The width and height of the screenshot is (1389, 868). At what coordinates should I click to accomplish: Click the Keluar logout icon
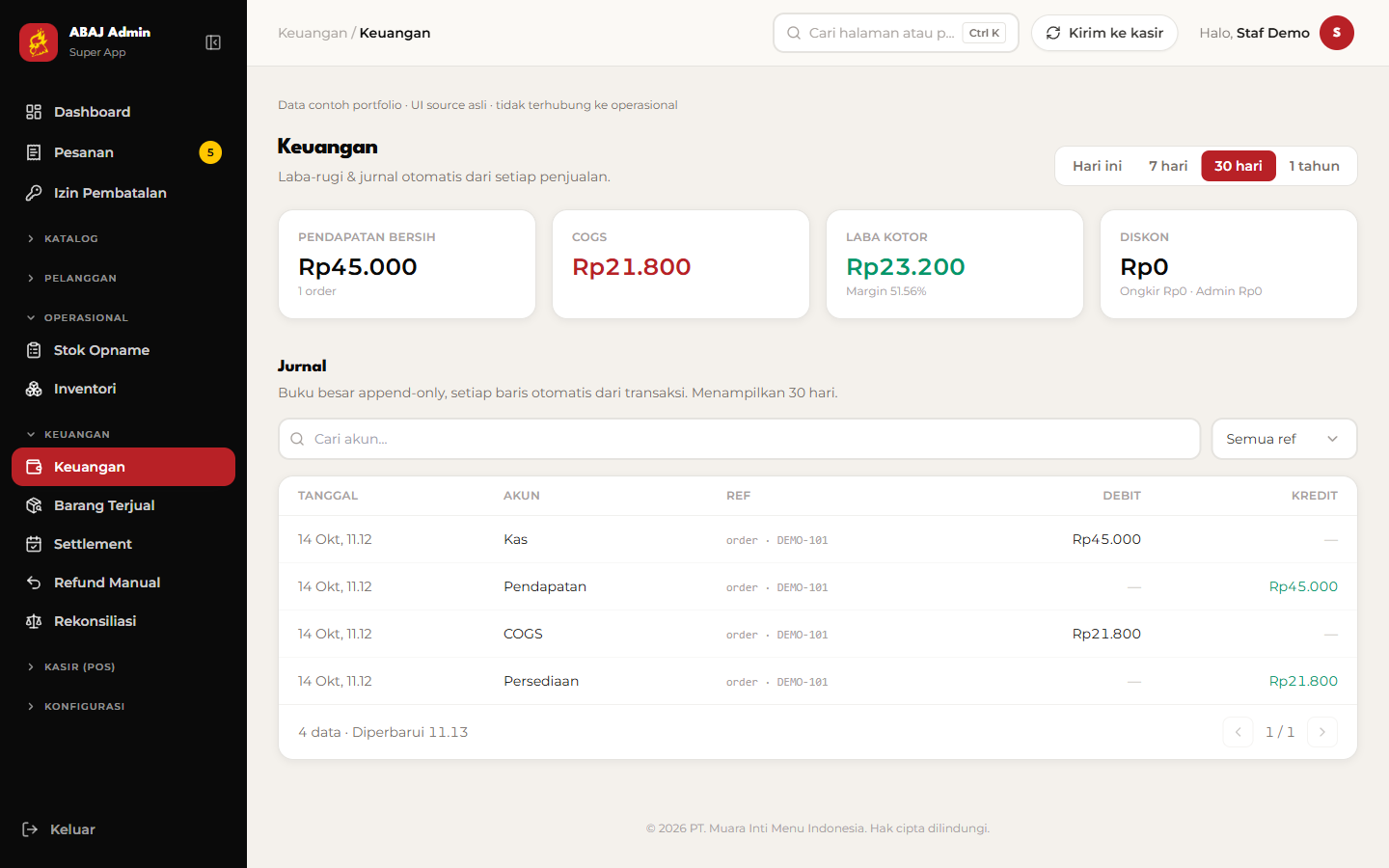pyautogui.click(x=30, y=829)
